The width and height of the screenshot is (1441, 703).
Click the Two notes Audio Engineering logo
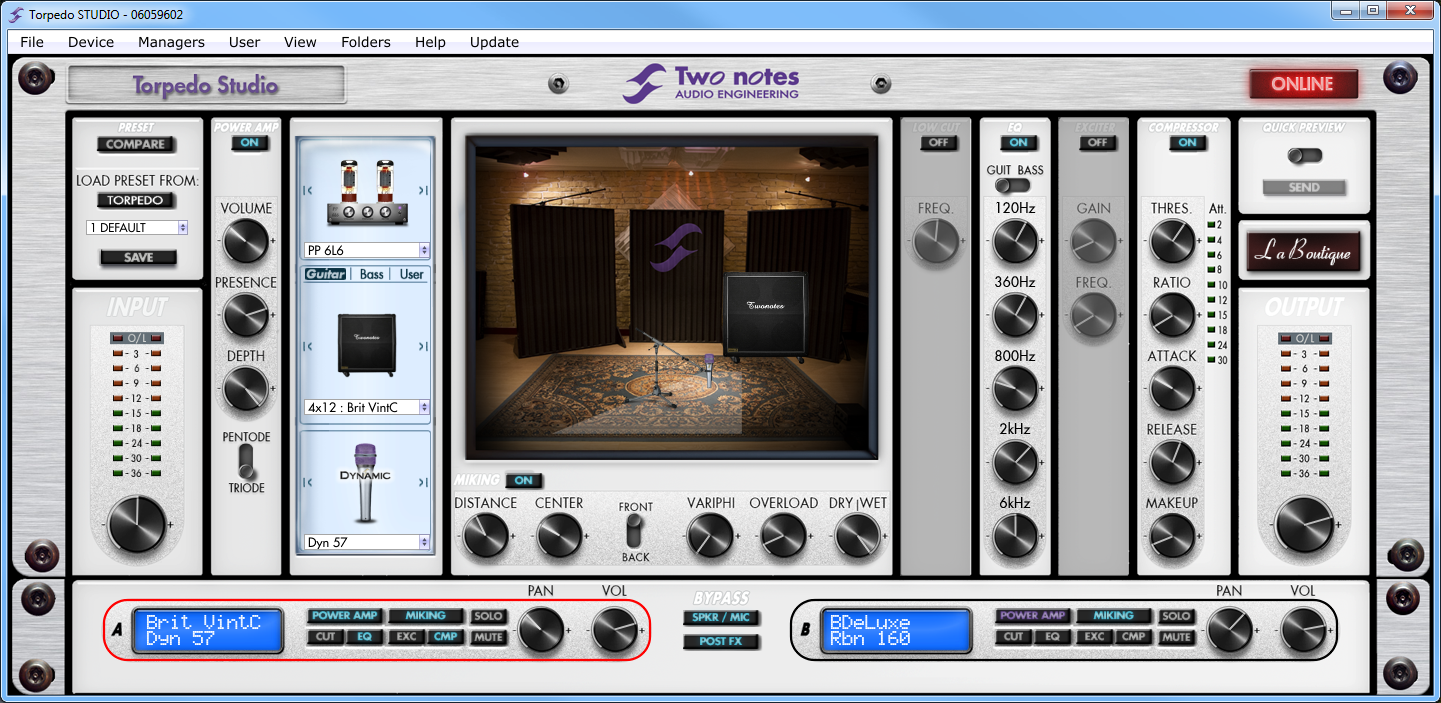click(711, 84)
